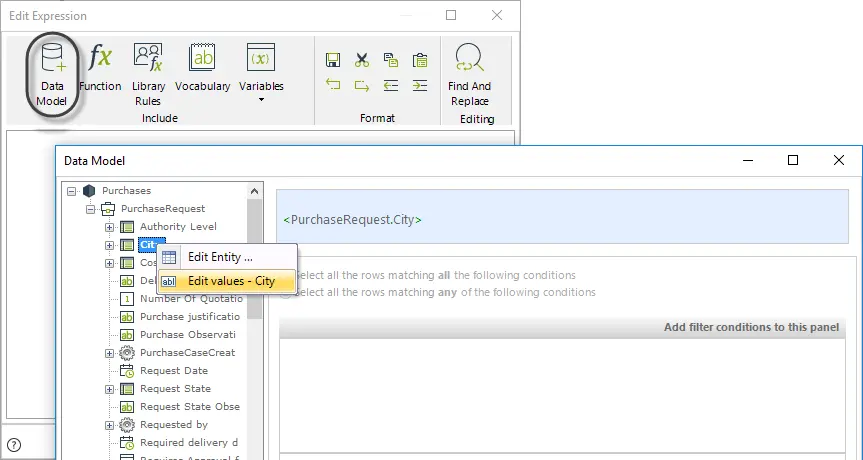Click the Purchases hexagon icon
Screen dimensions: 863x460
coord(89,191)
